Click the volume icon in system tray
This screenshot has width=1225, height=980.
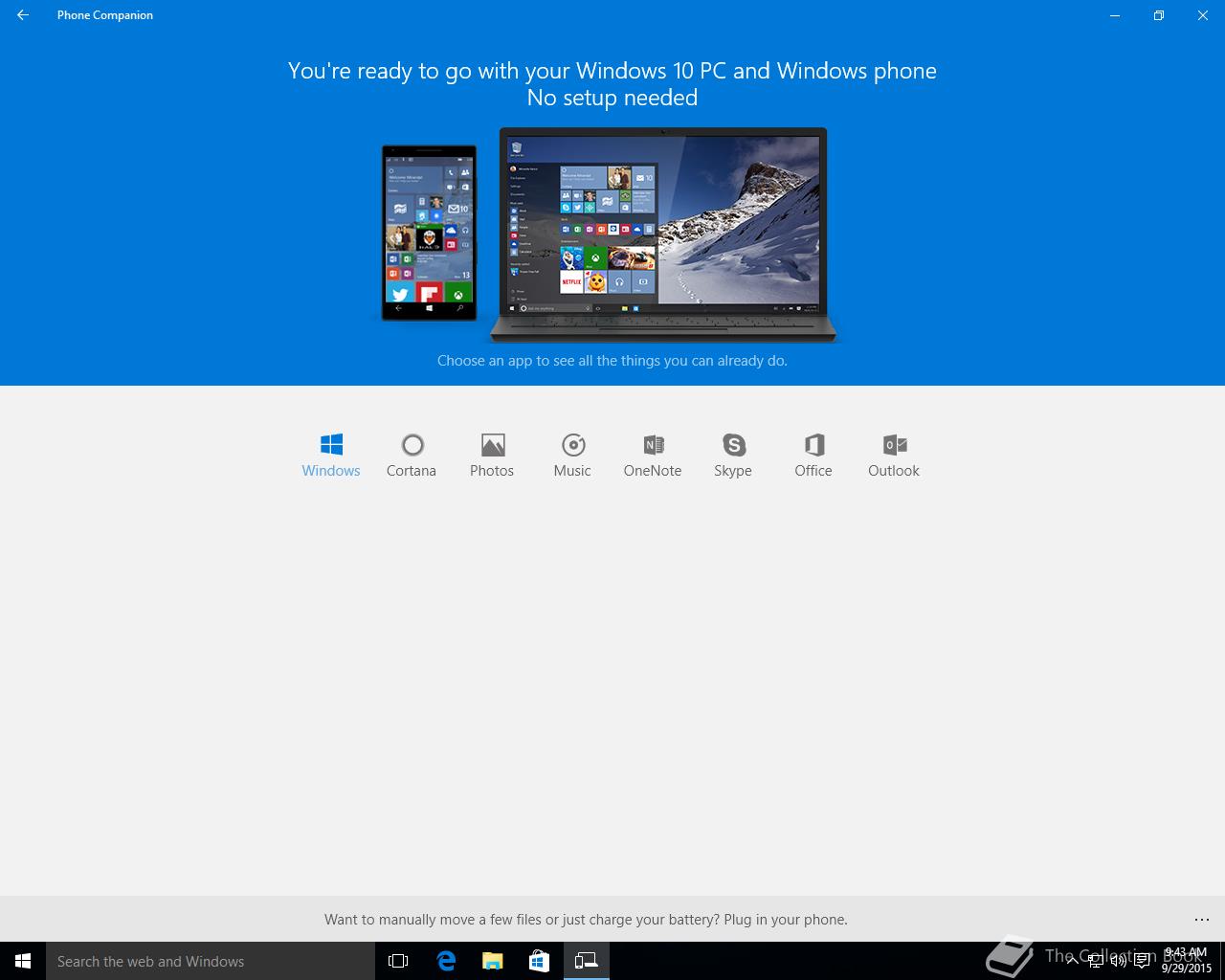pyautogui.click(x=1118, y=961)
